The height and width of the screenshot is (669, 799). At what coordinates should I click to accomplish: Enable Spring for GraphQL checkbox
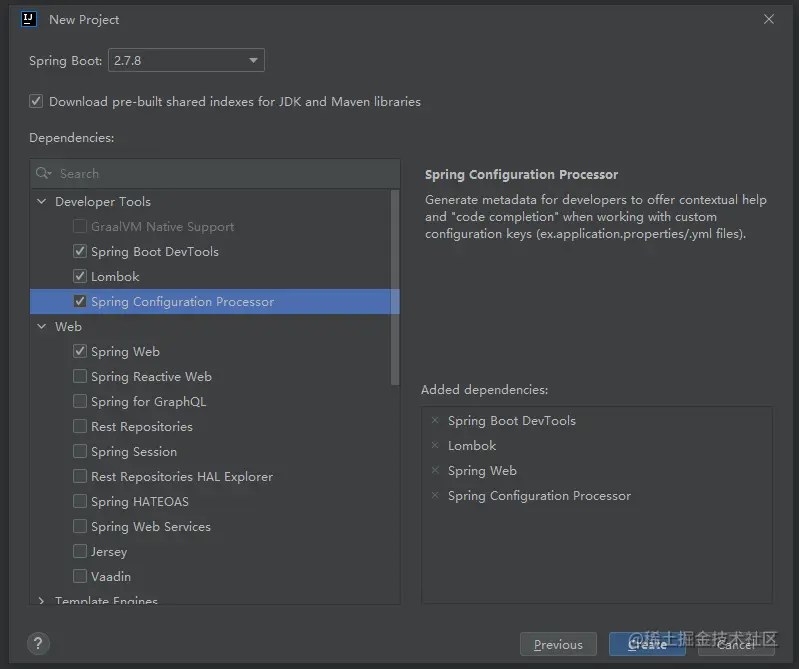click(79, 401)
